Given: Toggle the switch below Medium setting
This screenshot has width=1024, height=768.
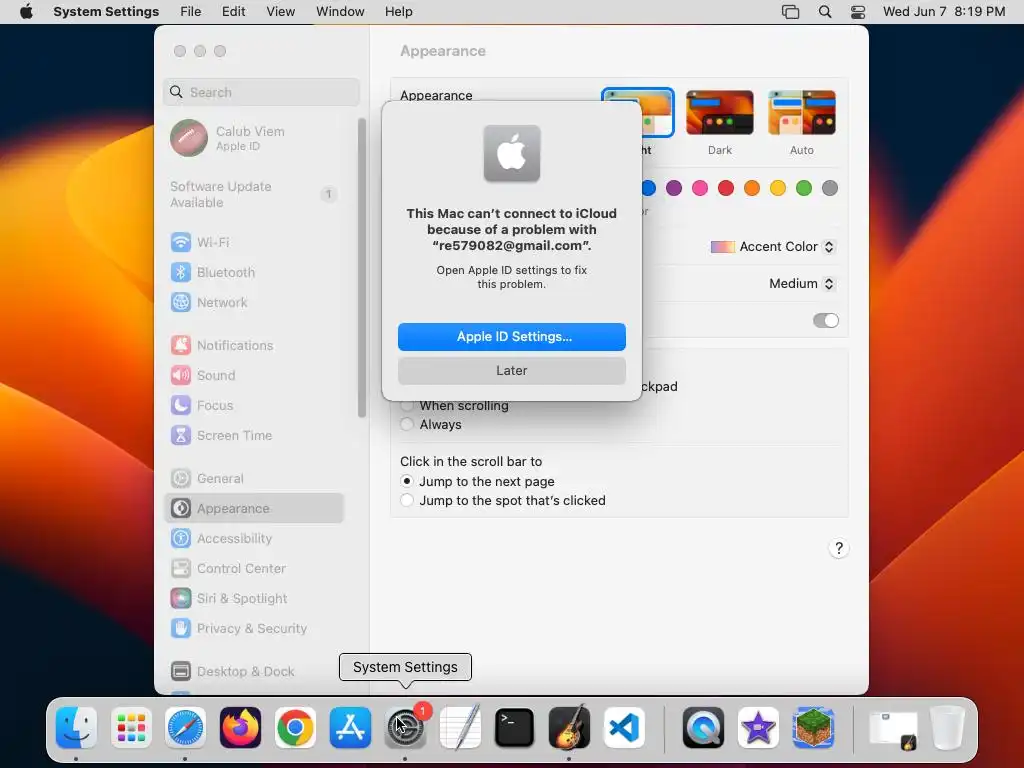Looking at the screenshot, I should pos(825,321).
